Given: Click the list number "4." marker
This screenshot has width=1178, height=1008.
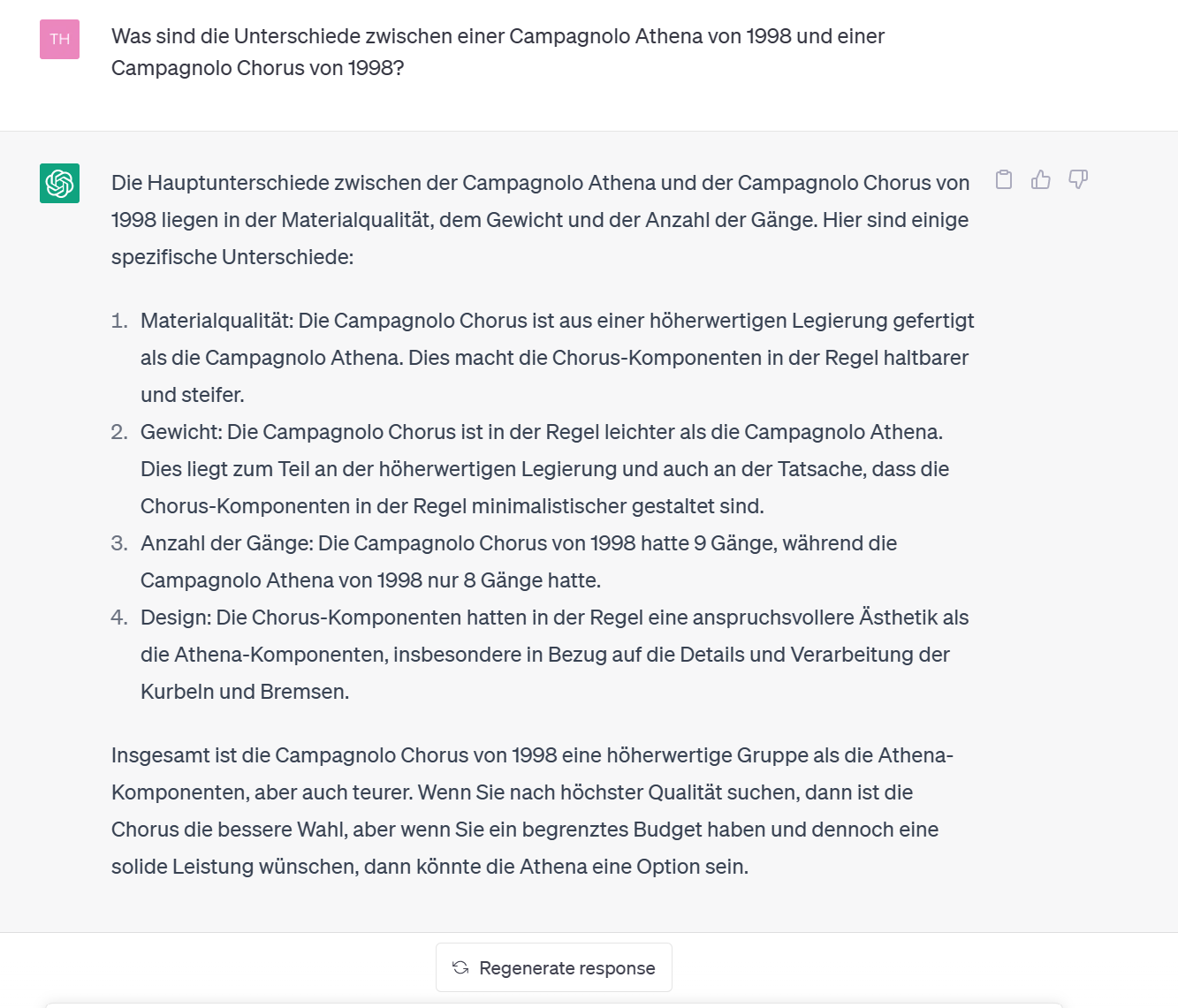Looking at the screenshot, I should [119, 618].
